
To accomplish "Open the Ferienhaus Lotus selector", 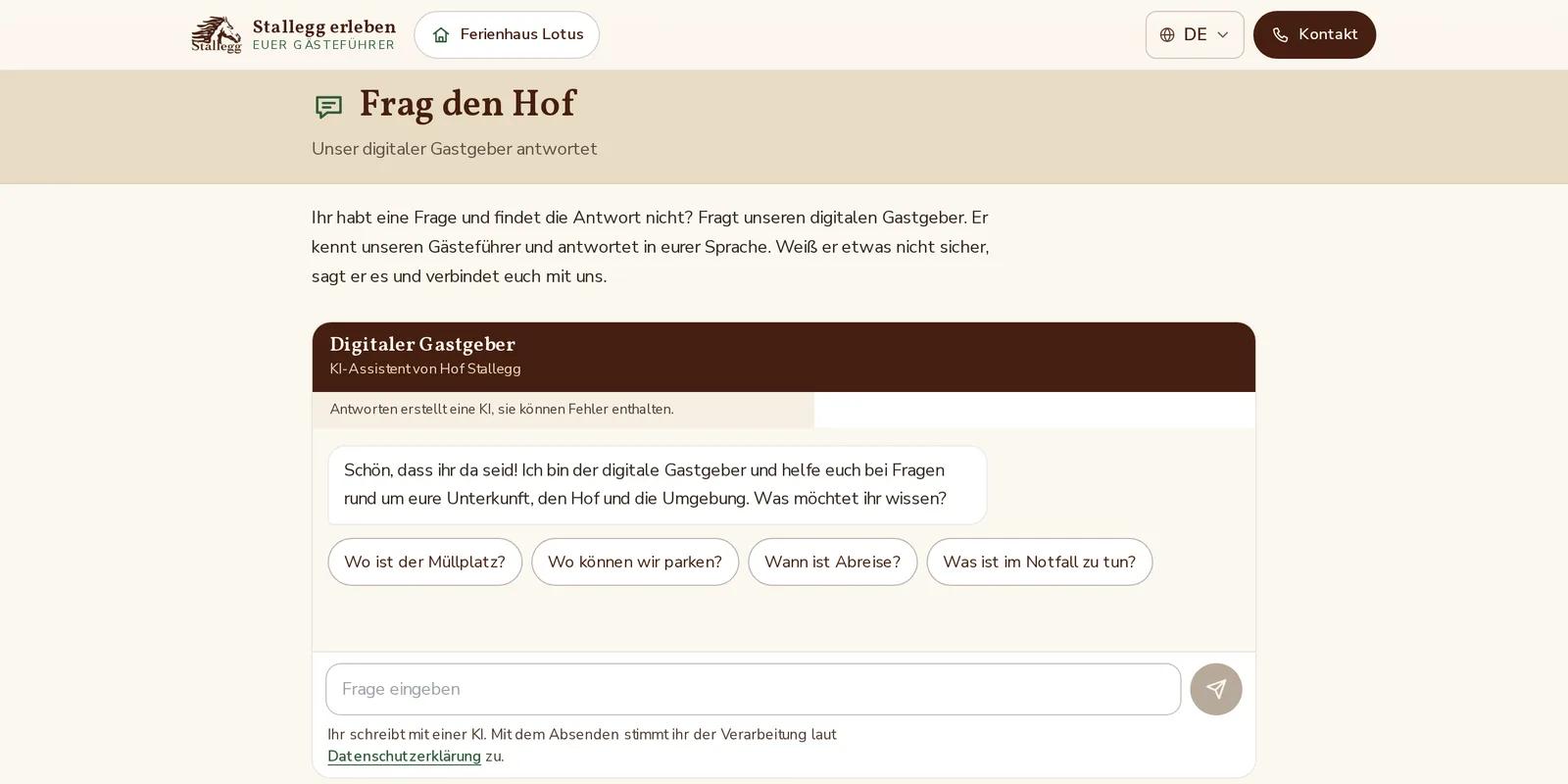I will [x=507, y=34].
